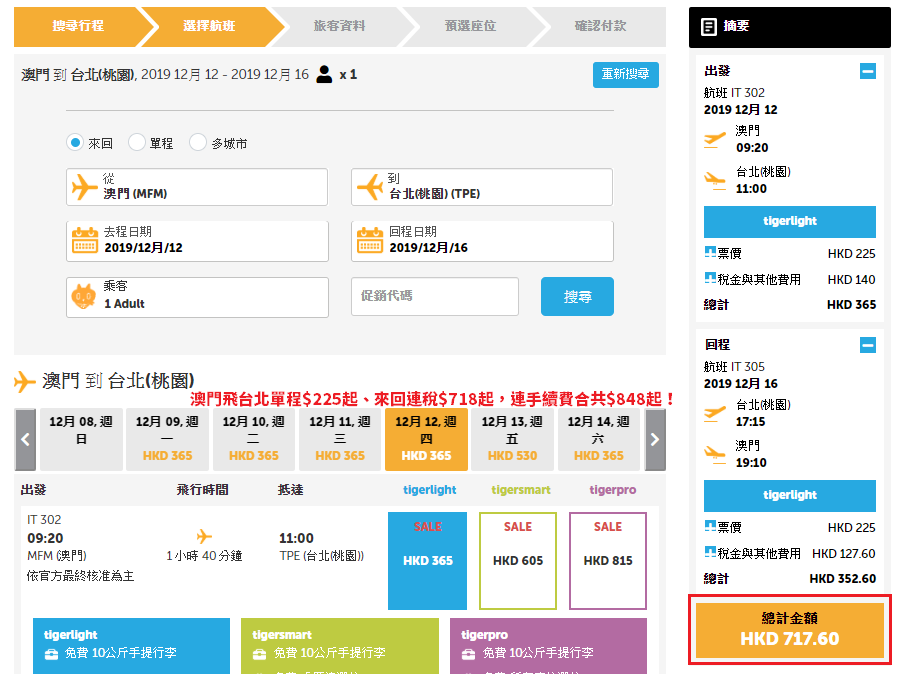This screenshot has height=674, width=905.
Task: Click the tiger mascot passenger icon
Action: tap(84, 297)
